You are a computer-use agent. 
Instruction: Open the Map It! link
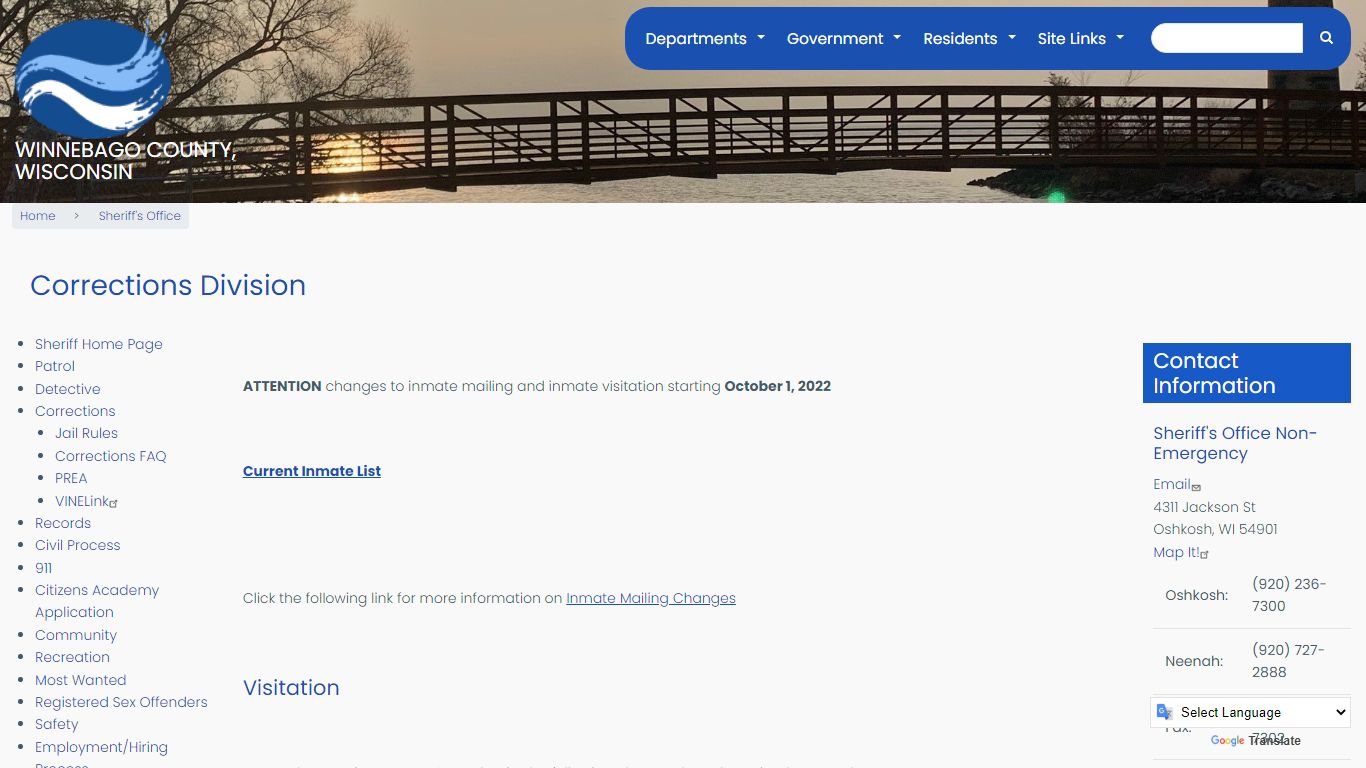coord(1181,552)
